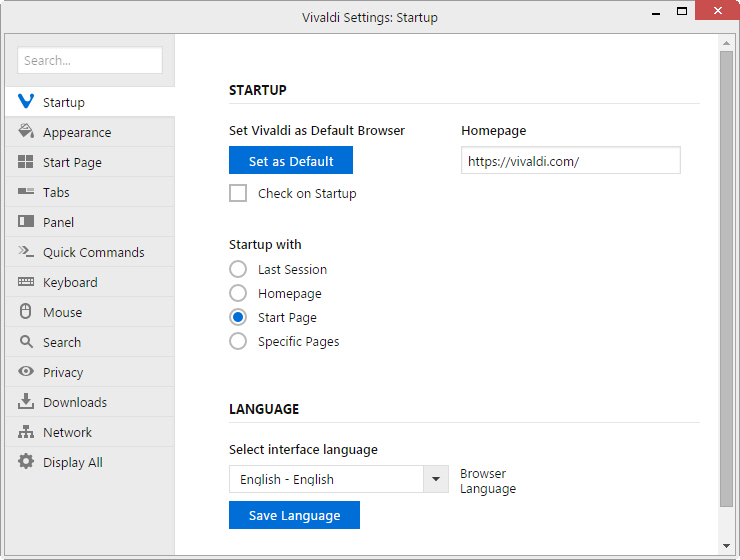Viewport: 740px width, 560px height.
Task: Open Appearance settings section
Action: (90, 132)
